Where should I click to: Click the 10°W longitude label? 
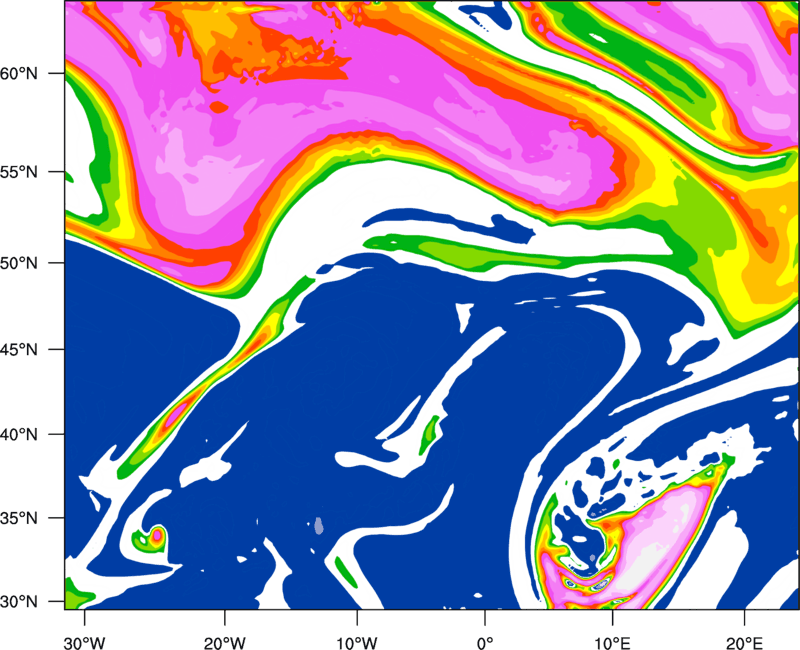tap(357, 643)
